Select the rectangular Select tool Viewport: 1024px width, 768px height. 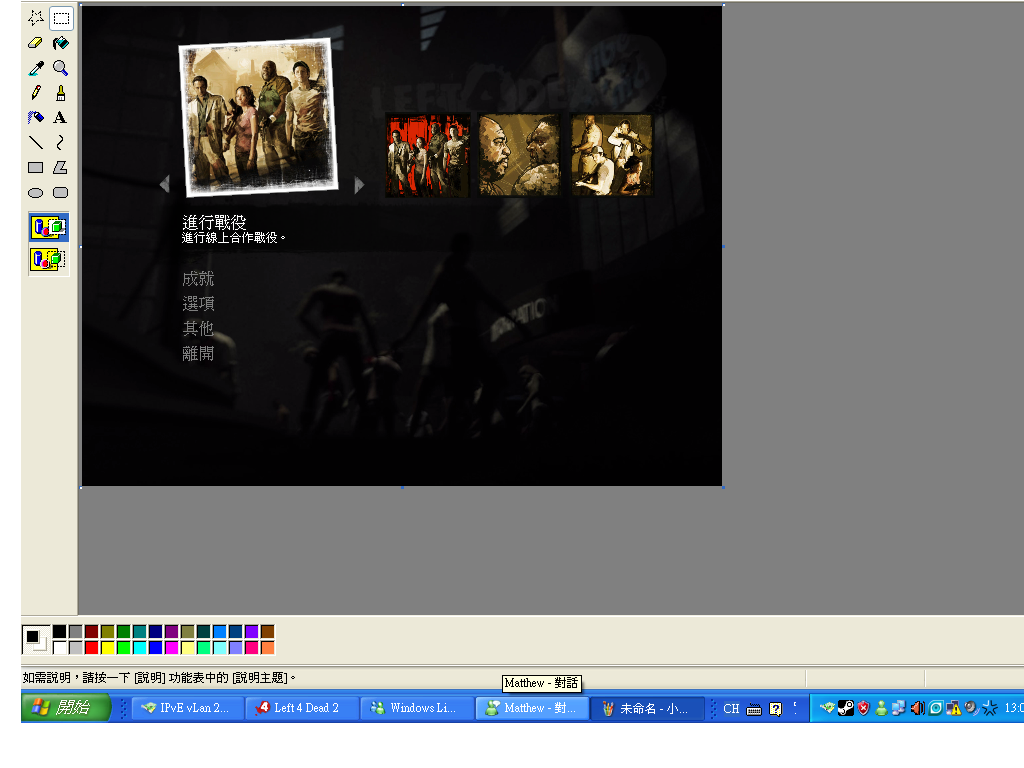point(61,18)
